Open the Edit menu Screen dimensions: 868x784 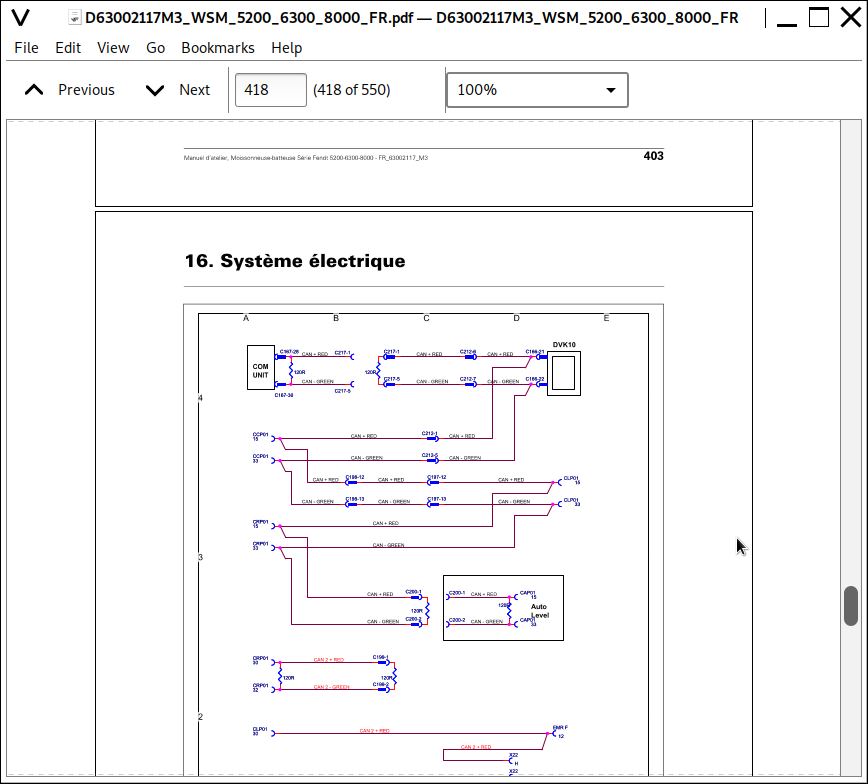(68, 48)
